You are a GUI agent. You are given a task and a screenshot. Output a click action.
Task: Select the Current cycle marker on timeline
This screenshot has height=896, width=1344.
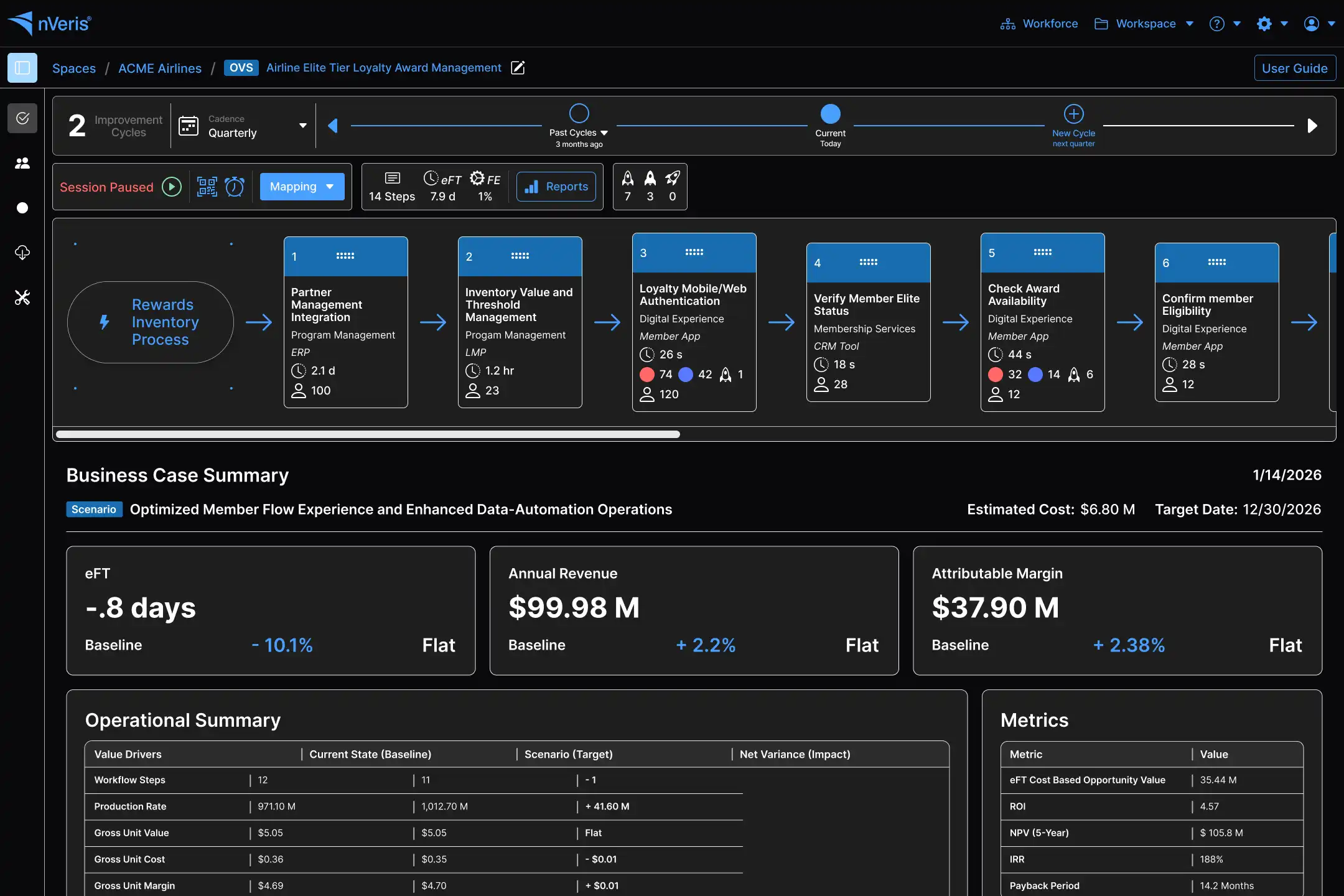[x=830, y=113]
